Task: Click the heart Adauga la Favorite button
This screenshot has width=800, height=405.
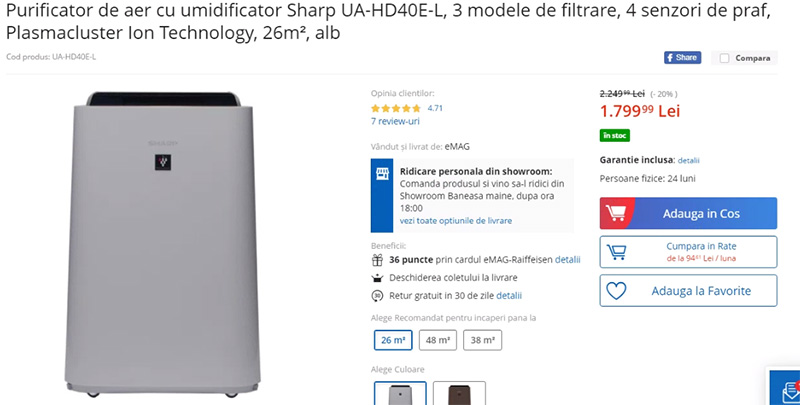Action: point(688,291)
